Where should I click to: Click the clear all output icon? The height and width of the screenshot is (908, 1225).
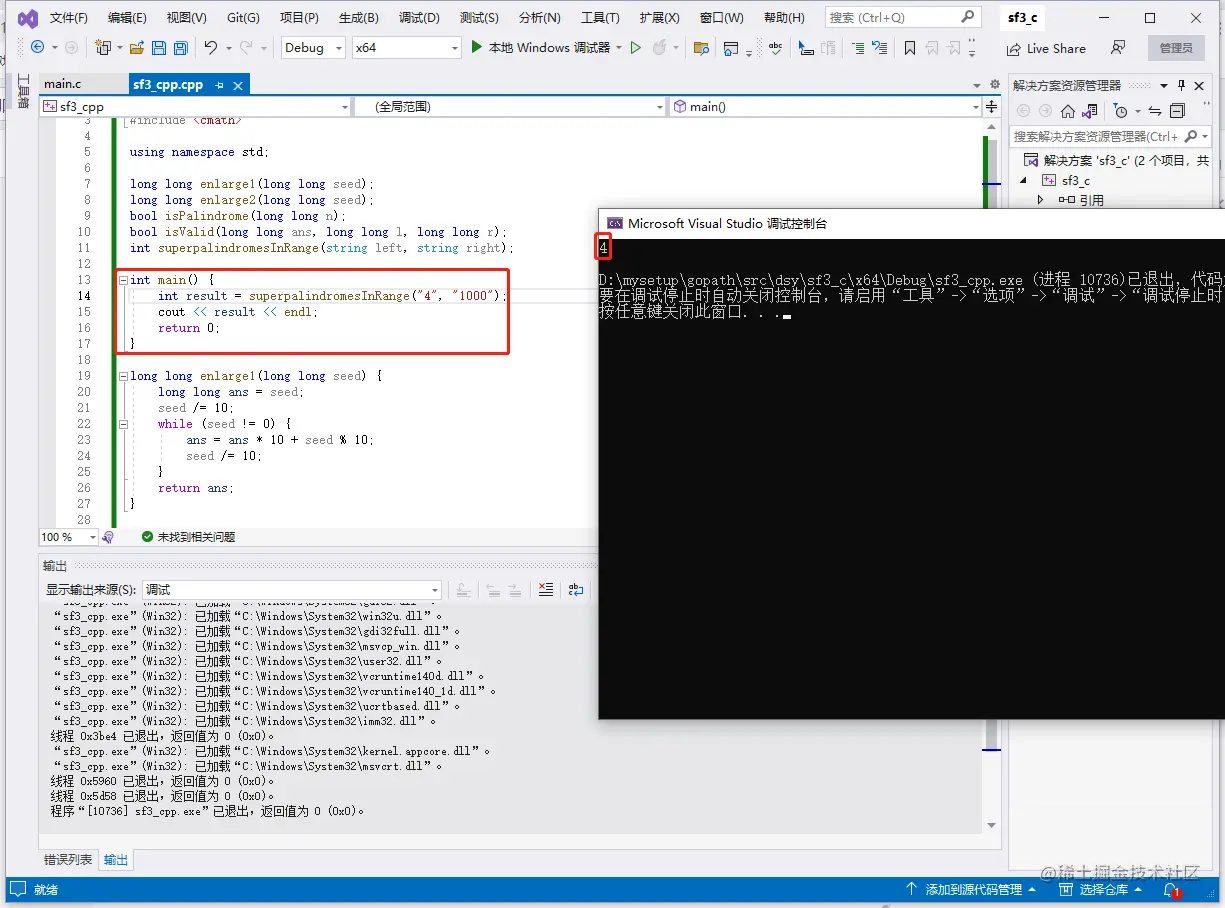tap(545, 590)
